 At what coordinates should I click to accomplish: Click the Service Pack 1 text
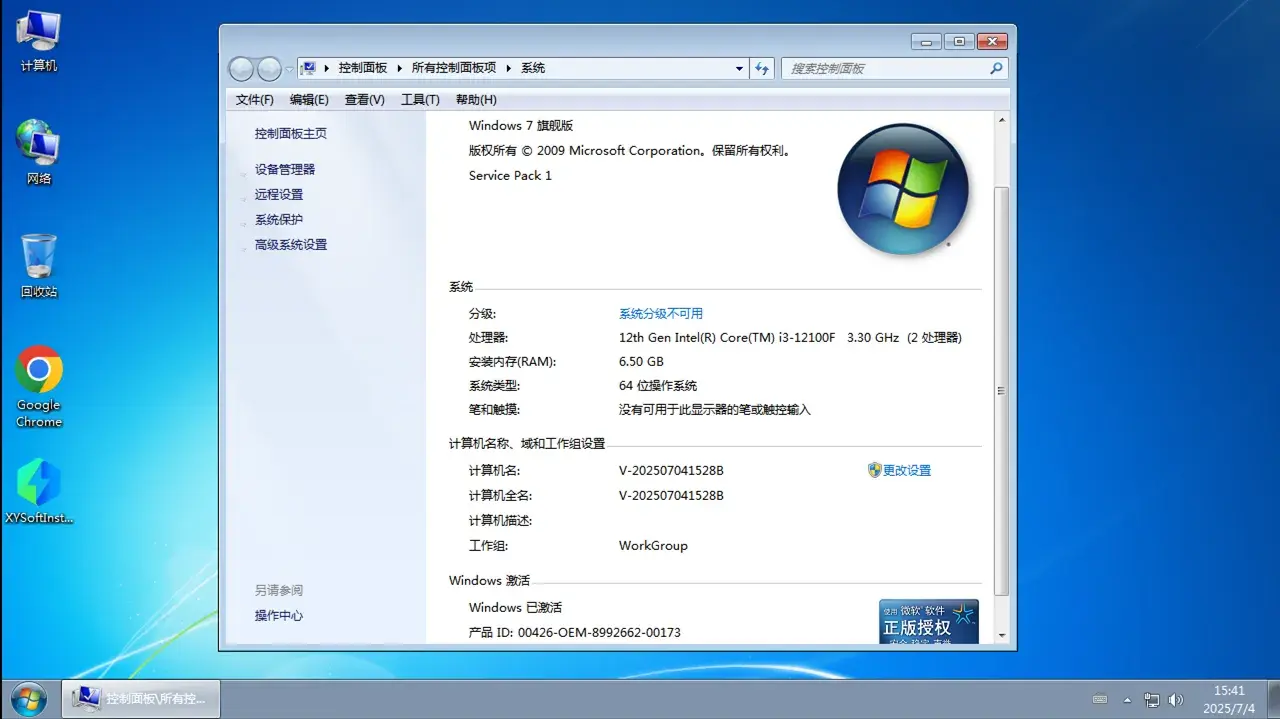[510, 175]
